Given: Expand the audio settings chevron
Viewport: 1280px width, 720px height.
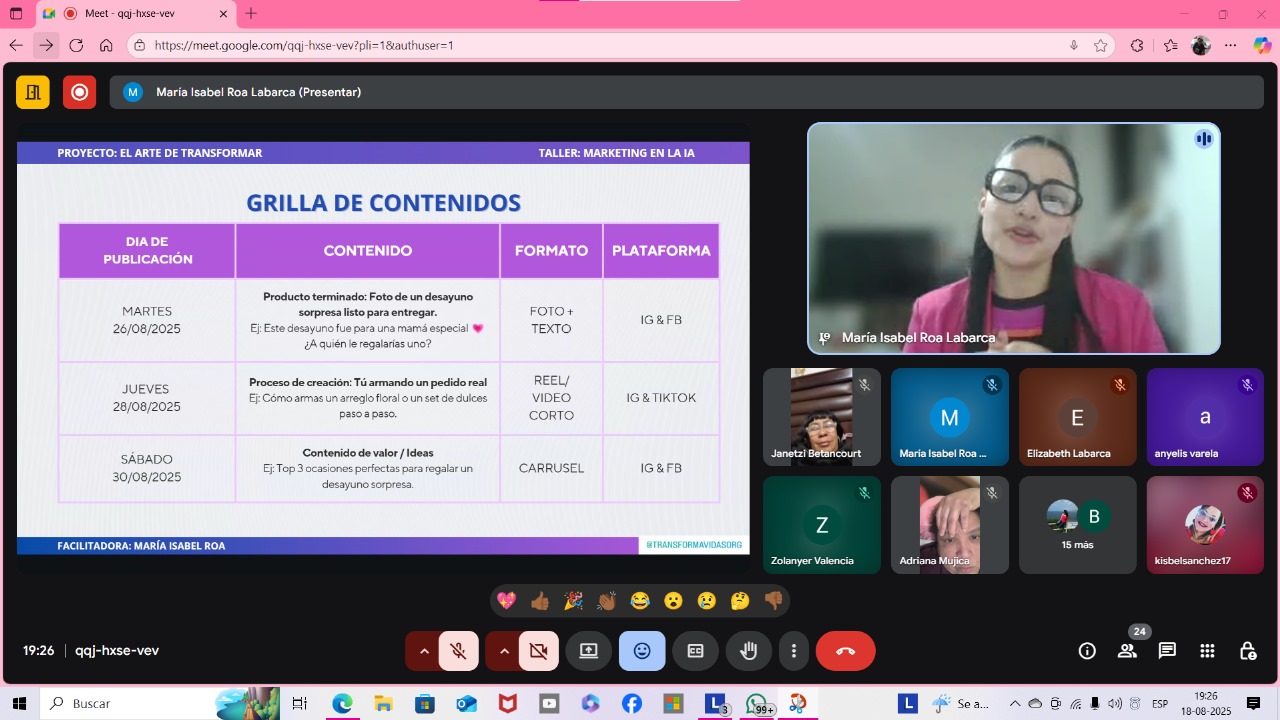Looking at the screenshot, I should coord(424,651).
